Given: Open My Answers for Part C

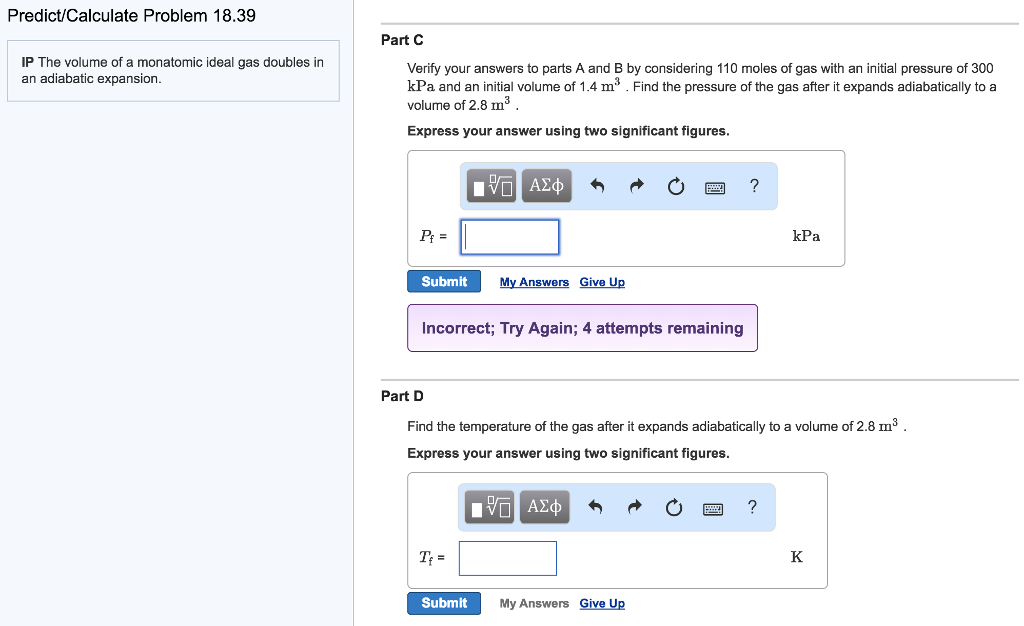Looking at the screenshot, I should (x=534, y=282).
